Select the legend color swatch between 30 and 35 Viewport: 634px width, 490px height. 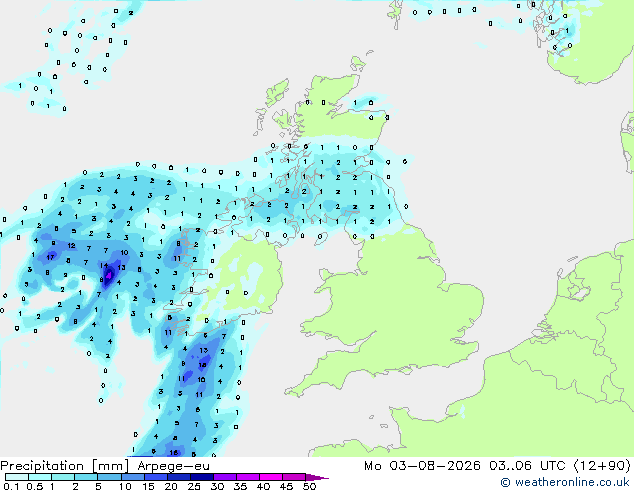click(x=225, y=477)
